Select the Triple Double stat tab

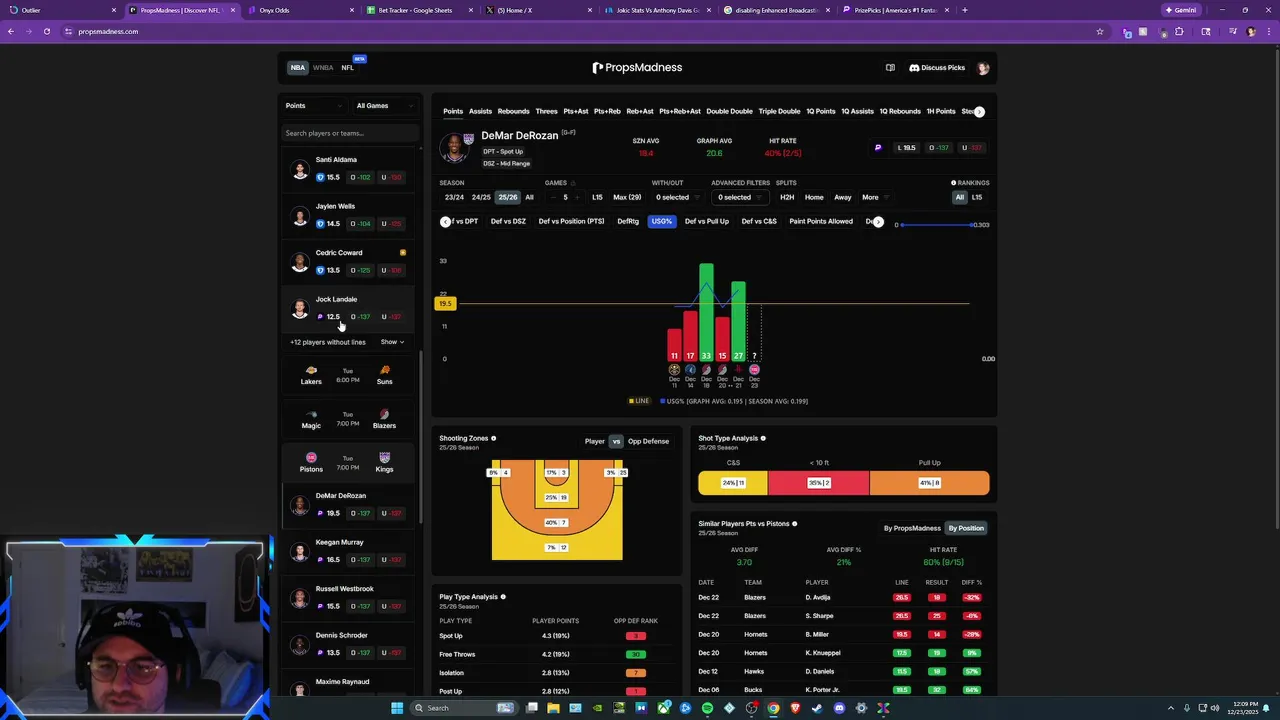779,111
